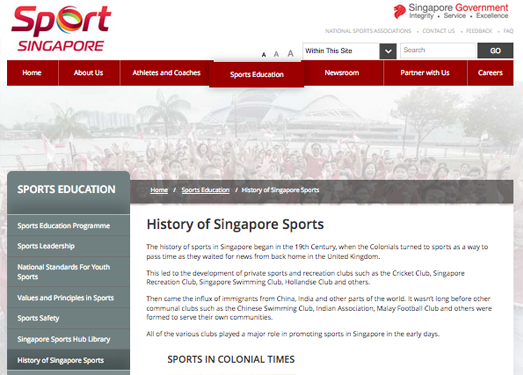Click the GO search button

[x=495, y=50]
